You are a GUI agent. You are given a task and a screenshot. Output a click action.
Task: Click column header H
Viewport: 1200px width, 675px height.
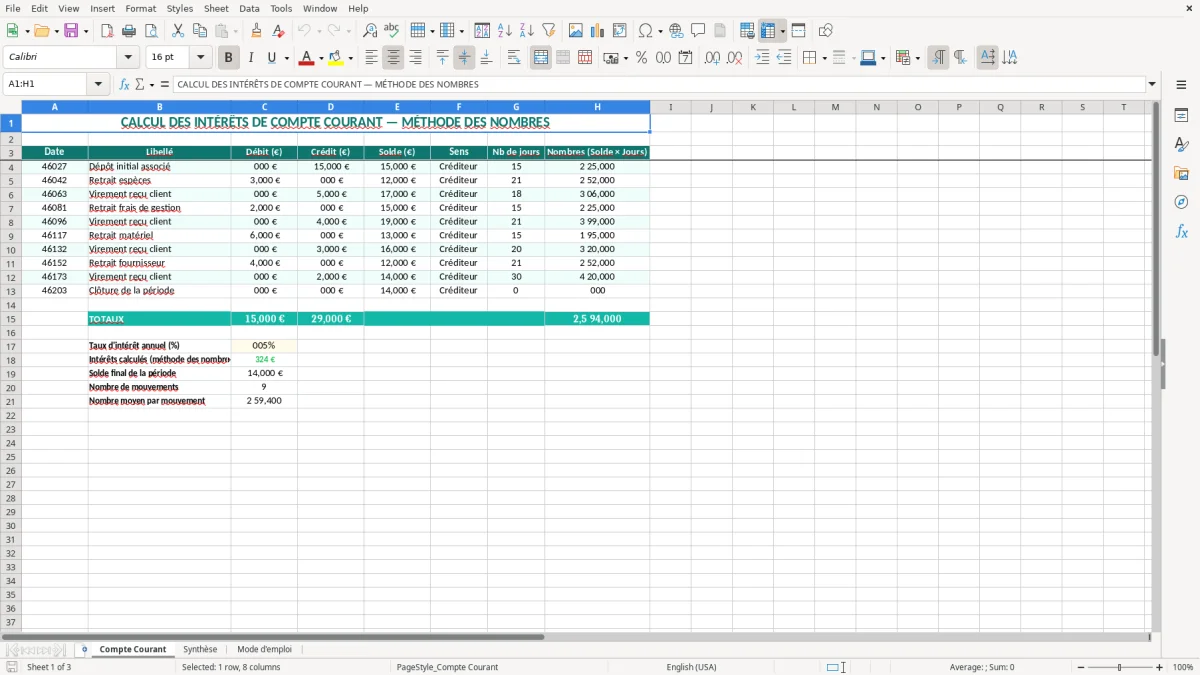597,107
